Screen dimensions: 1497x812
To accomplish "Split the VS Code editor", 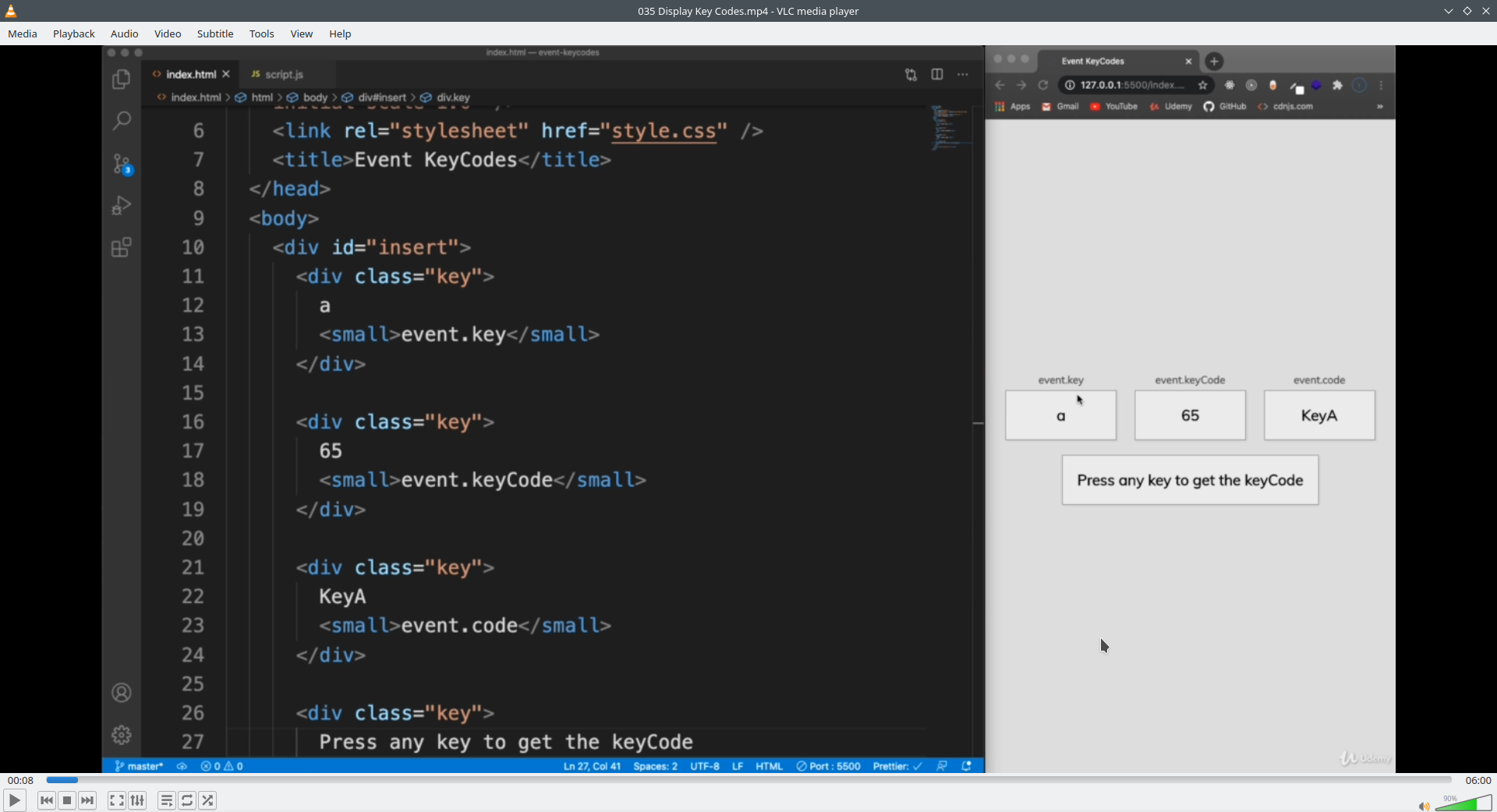I will 937,75.
